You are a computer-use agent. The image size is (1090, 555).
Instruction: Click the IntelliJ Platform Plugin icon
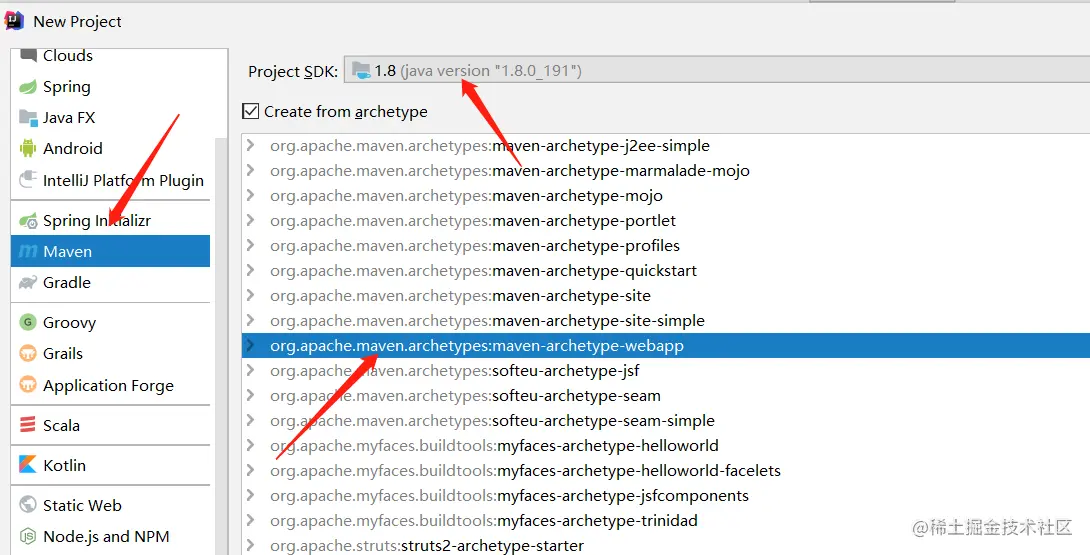28,179
